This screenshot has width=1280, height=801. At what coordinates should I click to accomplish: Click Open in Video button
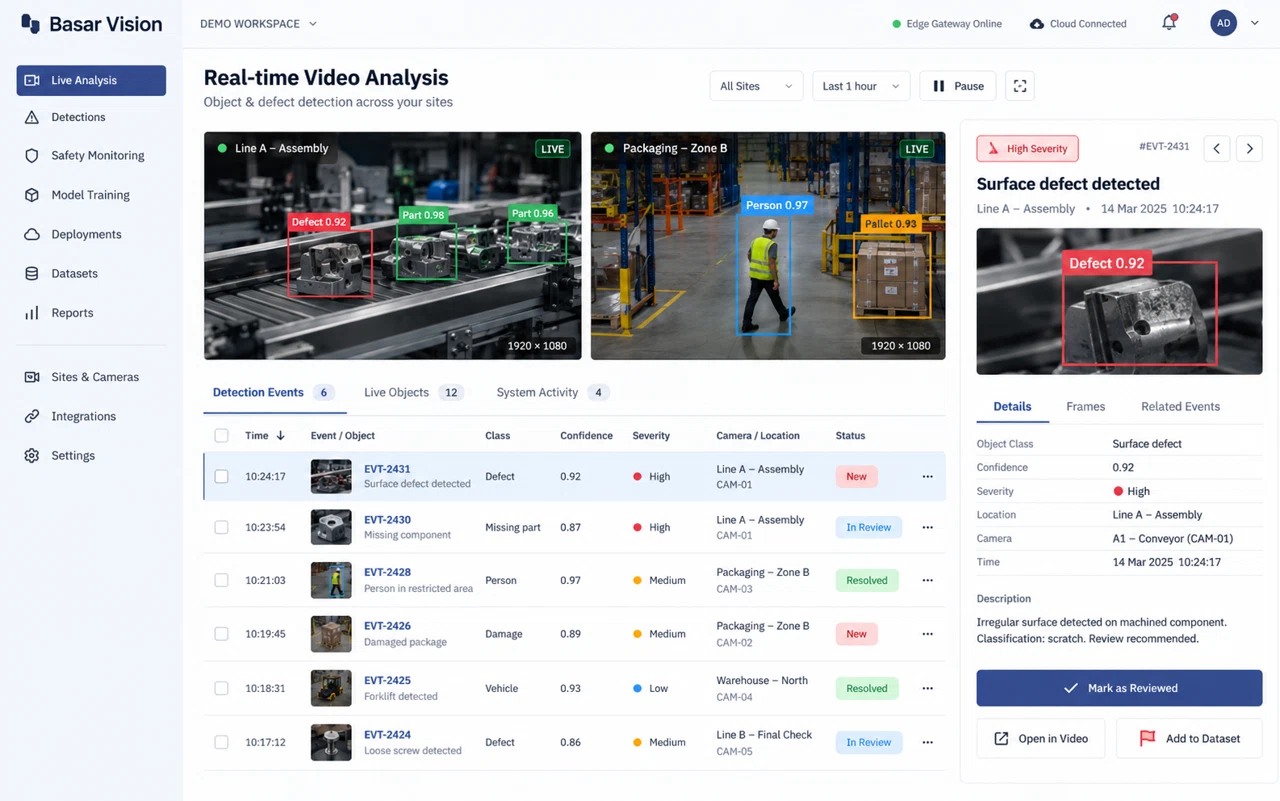(1041, 738)
